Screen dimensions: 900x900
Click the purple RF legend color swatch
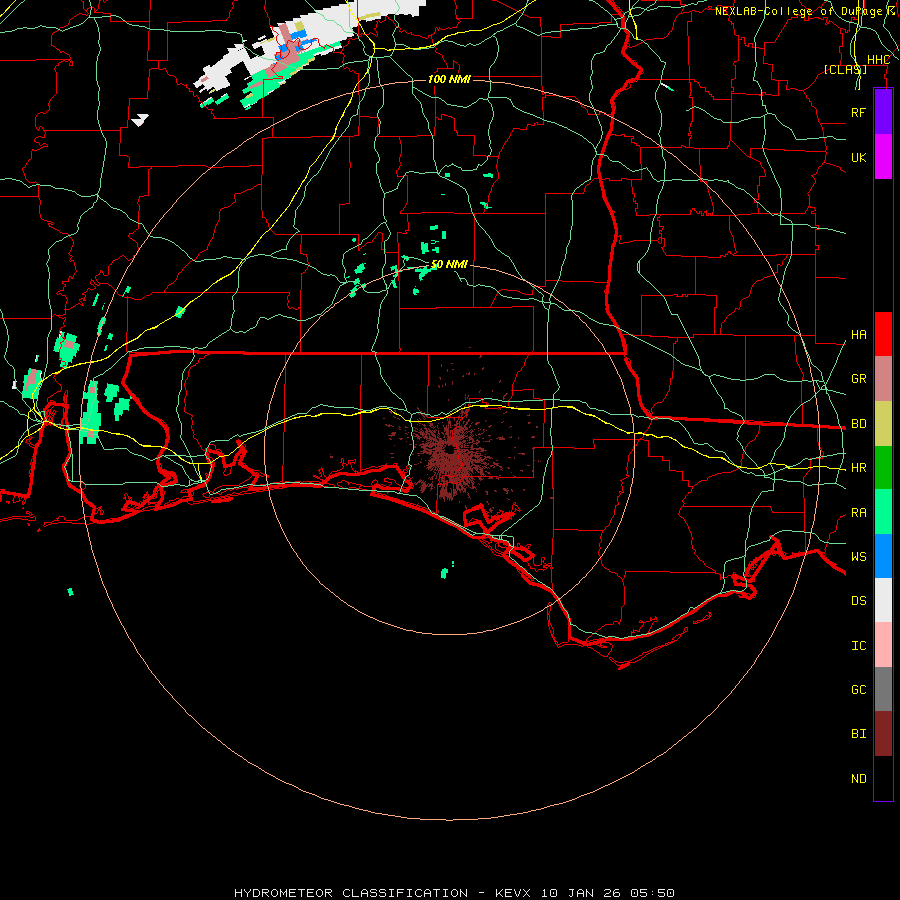pyautogui.click(x=883, y=112)
